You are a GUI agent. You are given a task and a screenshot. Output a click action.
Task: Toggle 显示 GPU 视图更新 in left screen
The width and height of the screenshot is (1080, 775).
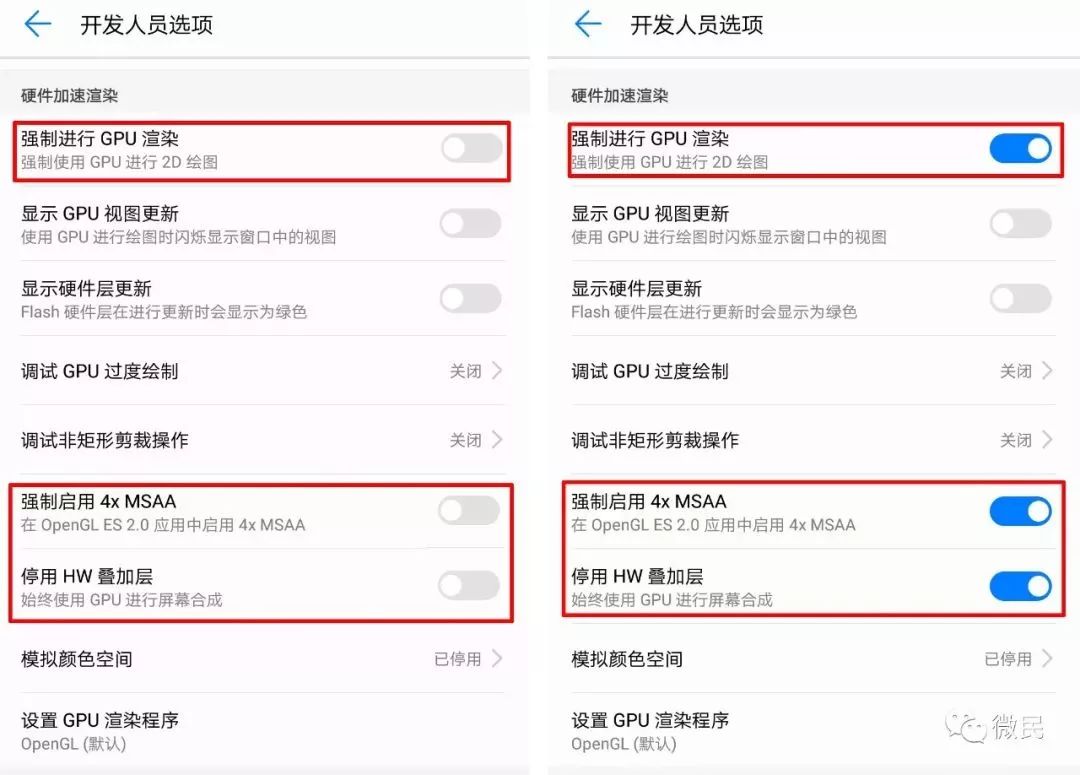pos(471,224)
